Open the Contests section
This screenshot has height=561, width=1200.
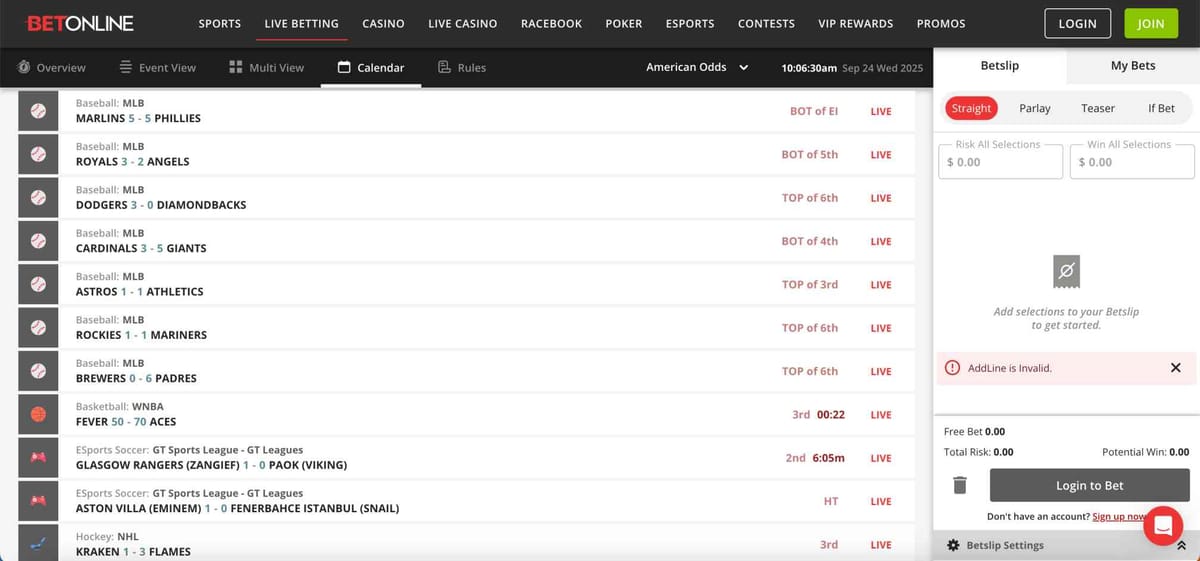tap(766, 23)
